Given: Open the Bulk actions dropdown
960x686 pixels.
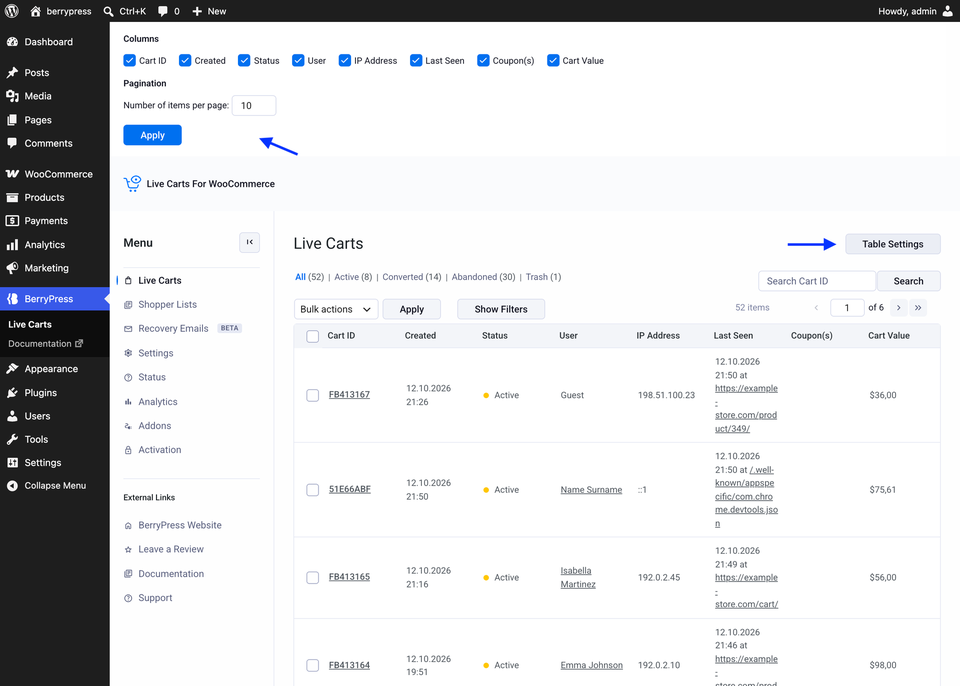Looking at the screenshot, I should [x=336, y=309].
